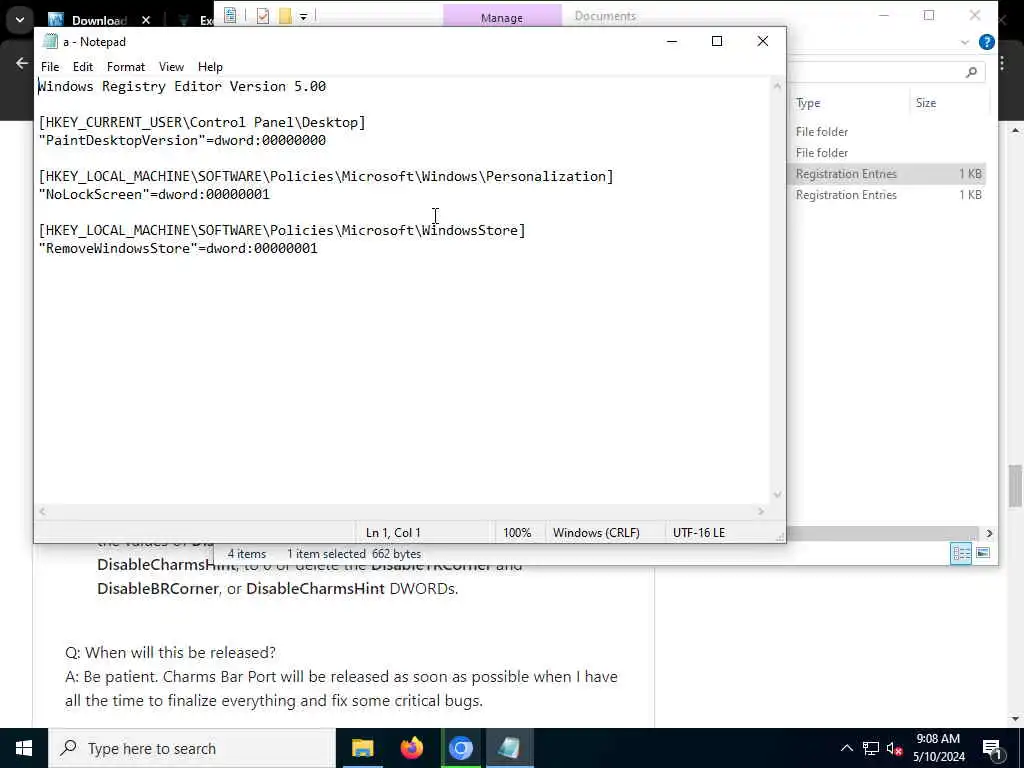The width and height of the screenshot is (1024, 768).
Task: Open Firefox from the taskbar
Action: pyautogui.click(x=411, y=748)
